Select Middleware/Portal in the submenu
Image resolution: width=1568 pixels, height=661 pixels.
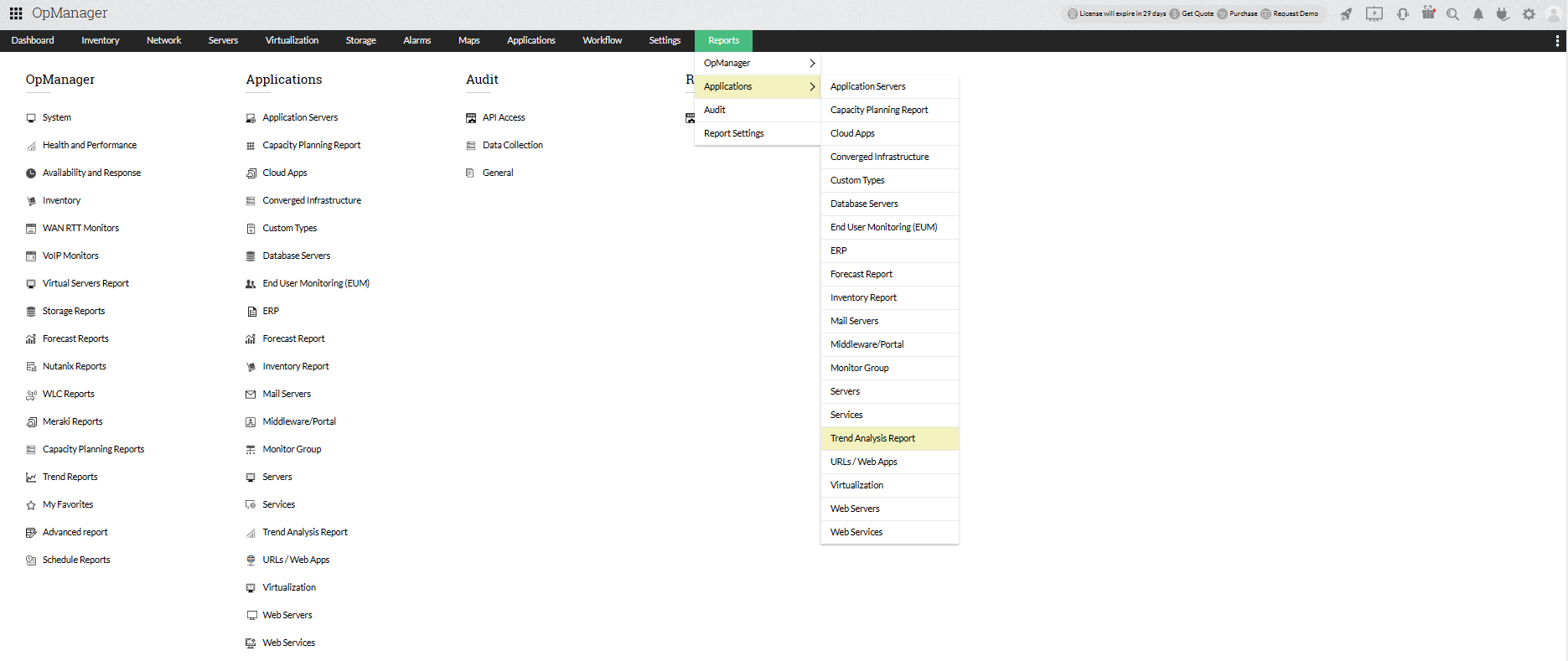click(x=890, y=344)
